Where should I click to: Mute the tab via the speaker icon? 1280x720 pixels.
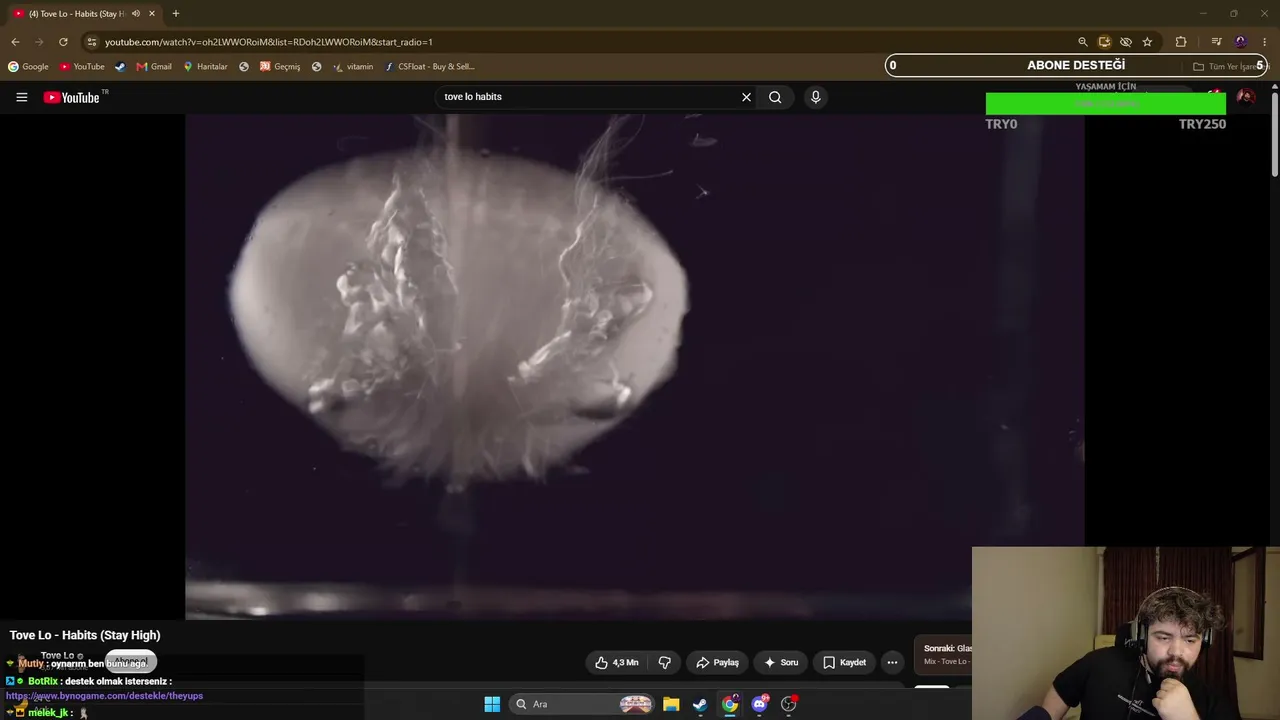(x=136, y=14)
